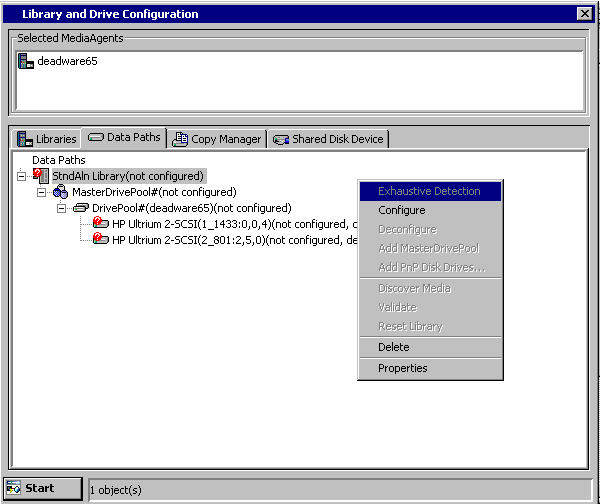
Task: Click the DrivePool#(deadware65) drive icon
Action: (81, 208)
